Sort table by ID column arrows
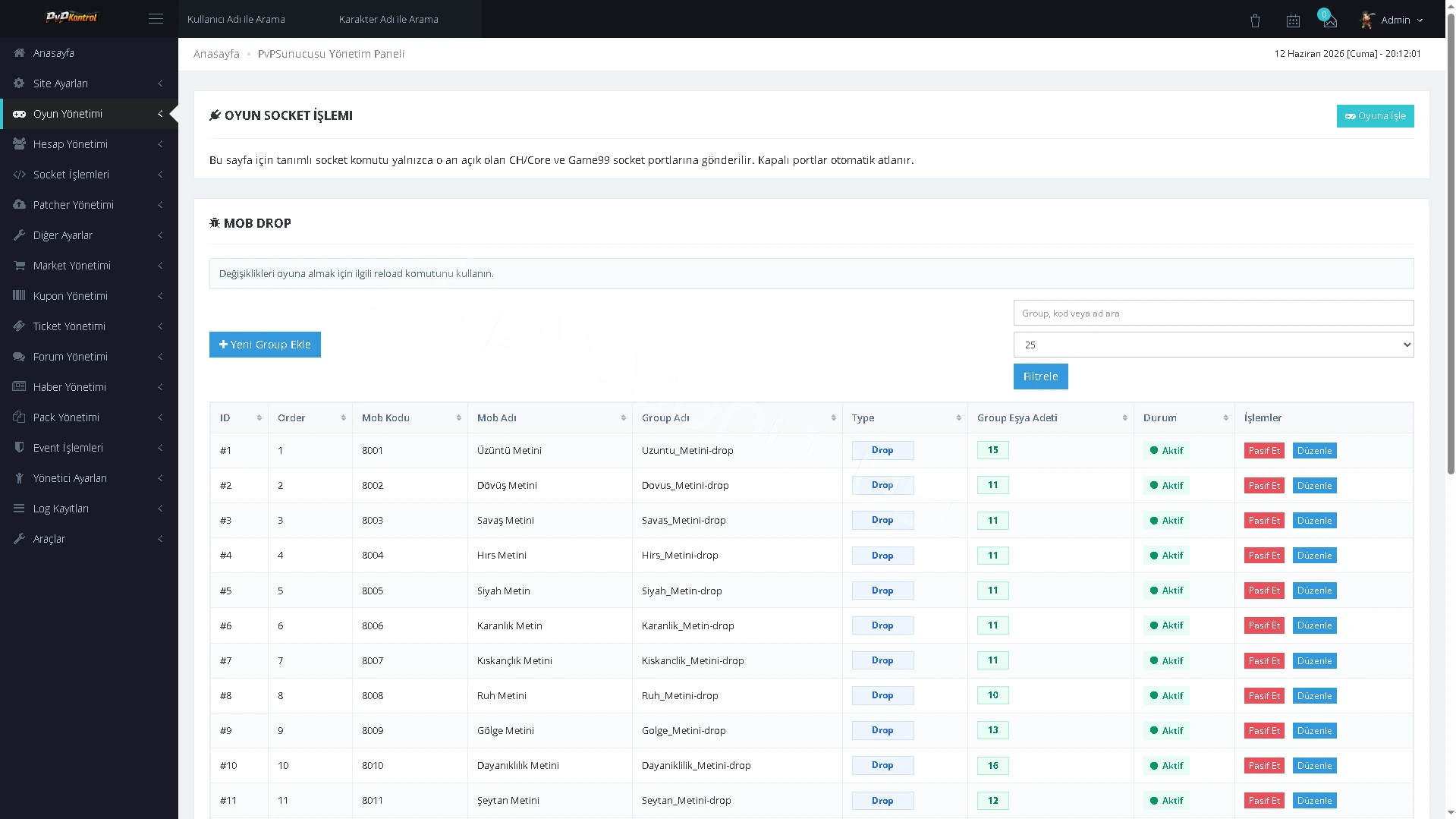The width and height of the screenshot is (1456, 819). (x=259, y=418)
